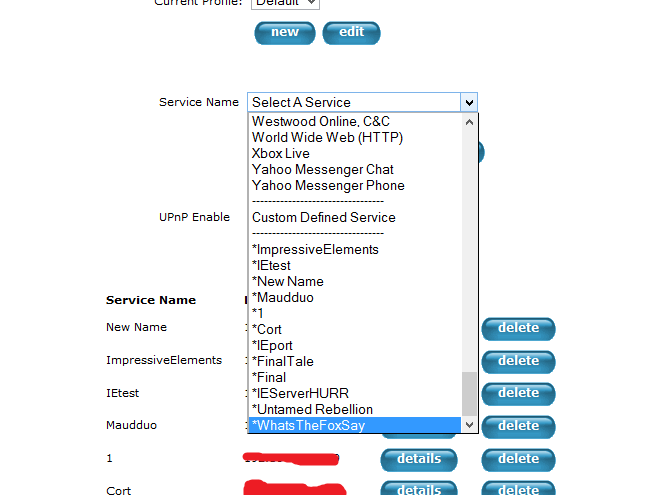The height and width of the screenshot is (495, 655).
Task: Open details for the Cort service
Action: click(x=419, y=488)
